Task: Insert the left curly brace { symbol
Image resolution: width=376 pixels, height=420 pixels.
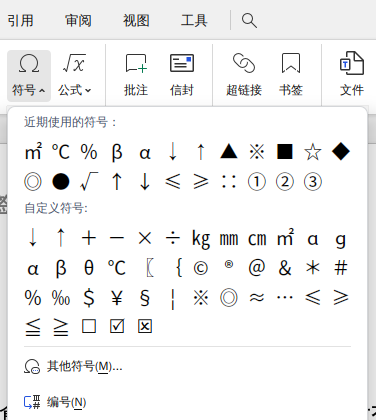Action: point(179,268)
